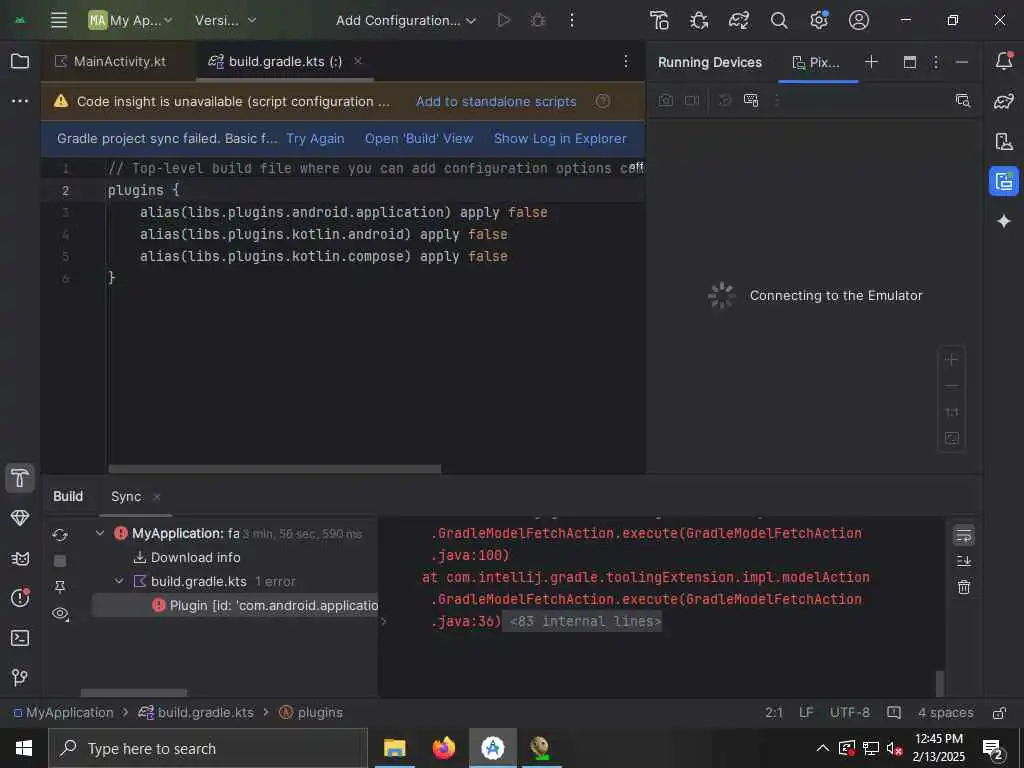Screen dimensions: 1024x768
Task: Toggle scroll to end in Build output
Action: (x=963, y=561)
